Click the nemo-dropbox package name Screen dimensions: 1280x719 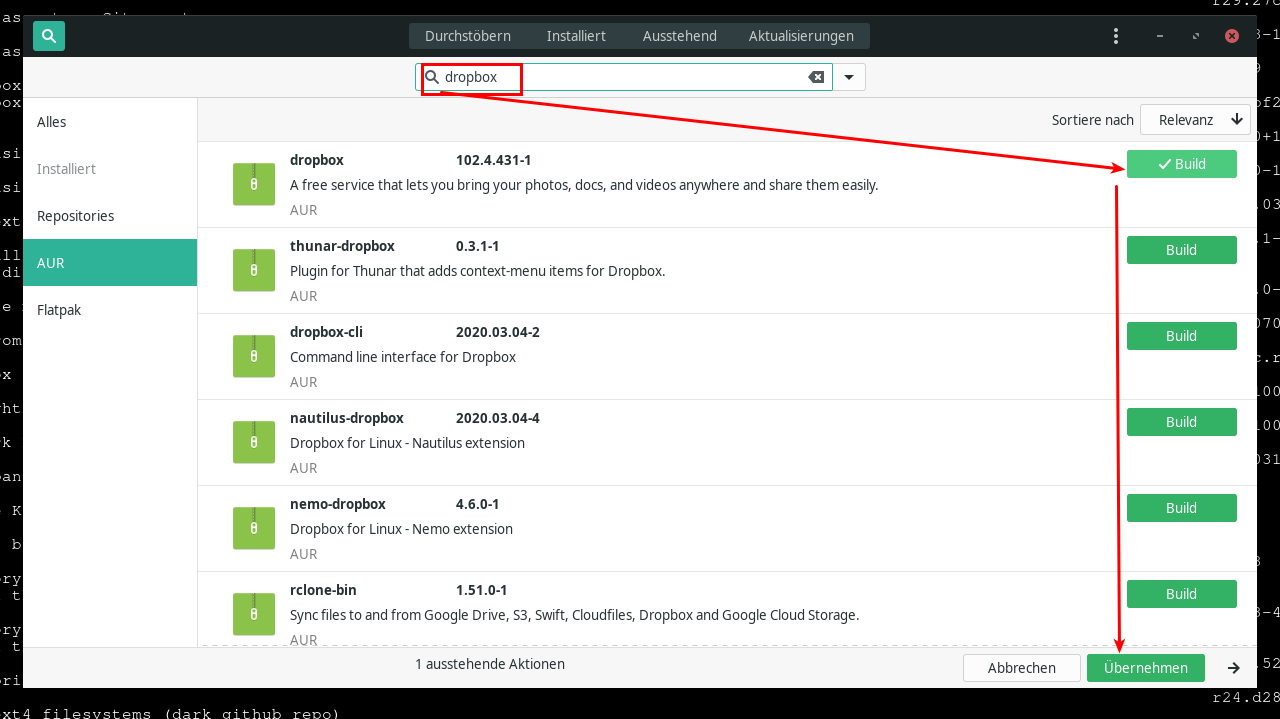[x=338, y=504]
